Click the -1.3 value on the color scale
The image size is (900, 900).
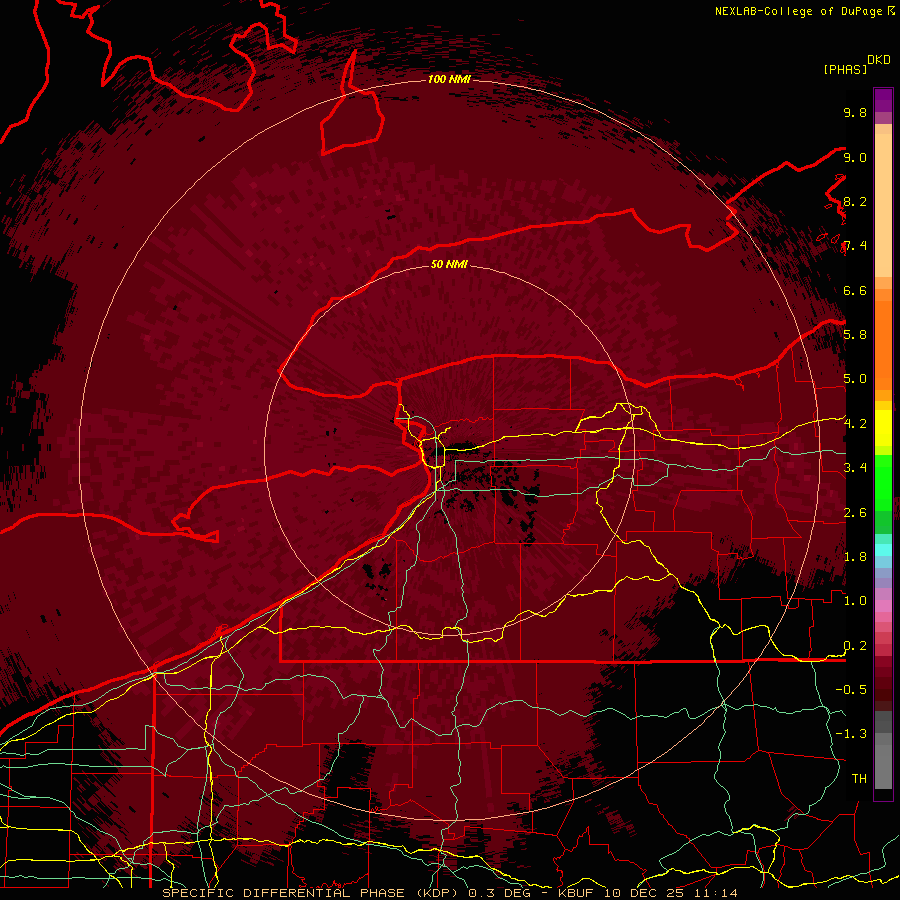pos(851,734)
